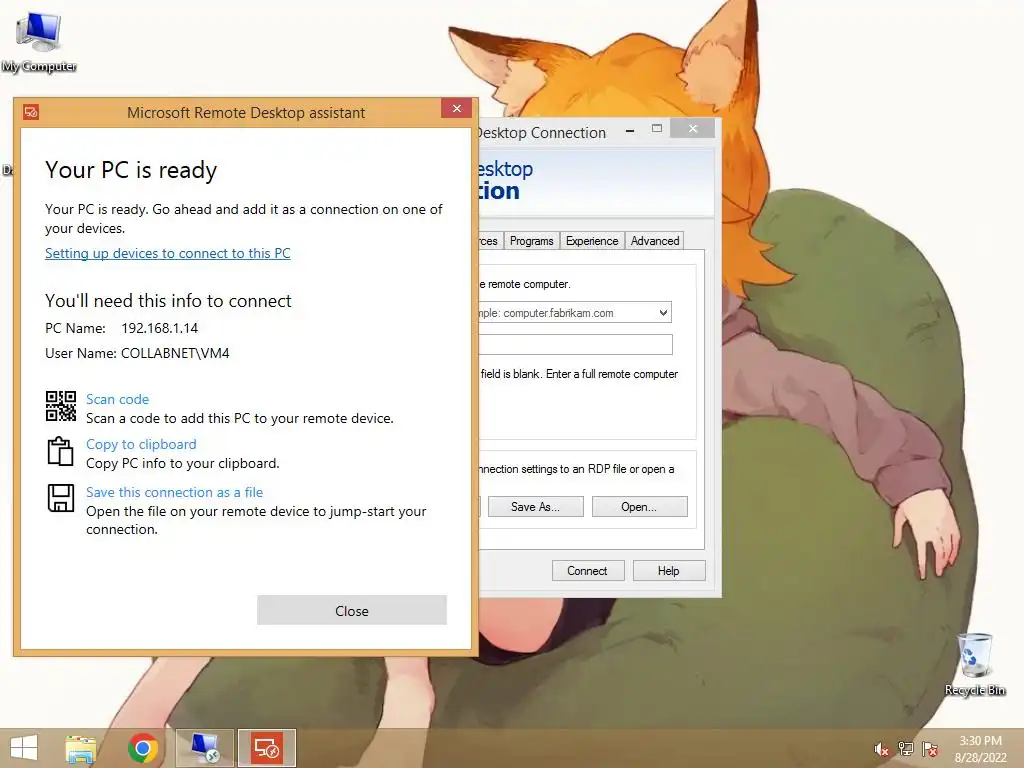Click Save As button in Remote Desktop Connection
The height and width of the screenshot is (768, 1024).
coord(536,507)
